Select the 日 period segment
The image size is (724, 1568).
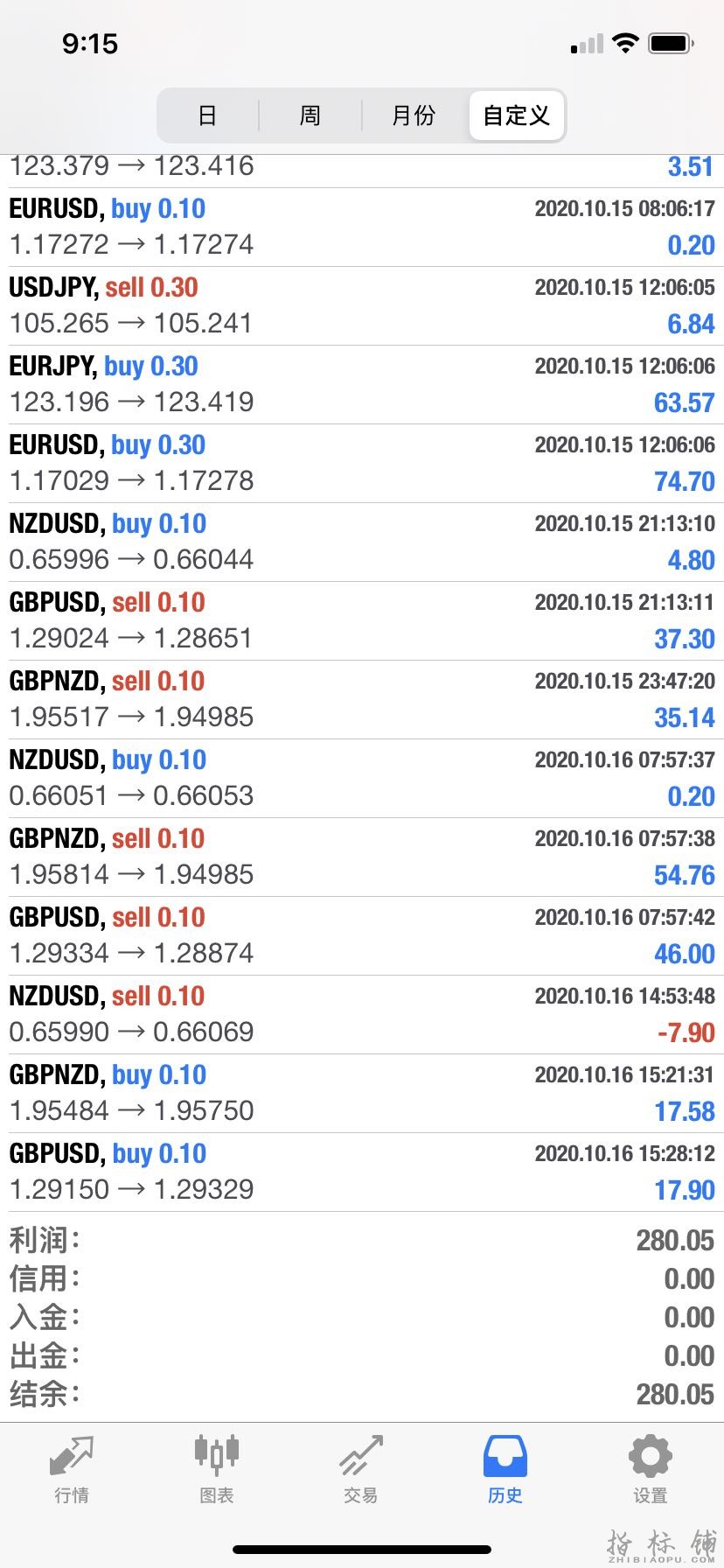[x=207, y=115]
